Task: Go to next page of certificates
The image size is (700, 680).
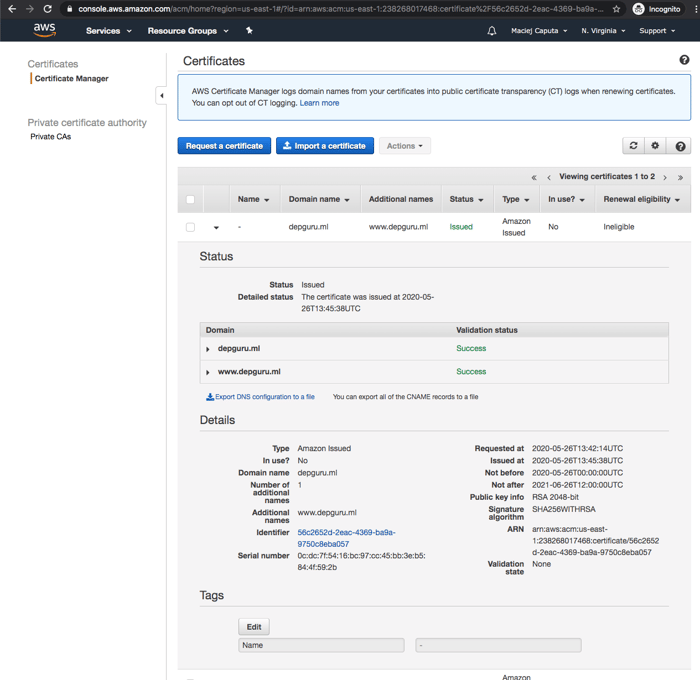Action: coord(665,178)
